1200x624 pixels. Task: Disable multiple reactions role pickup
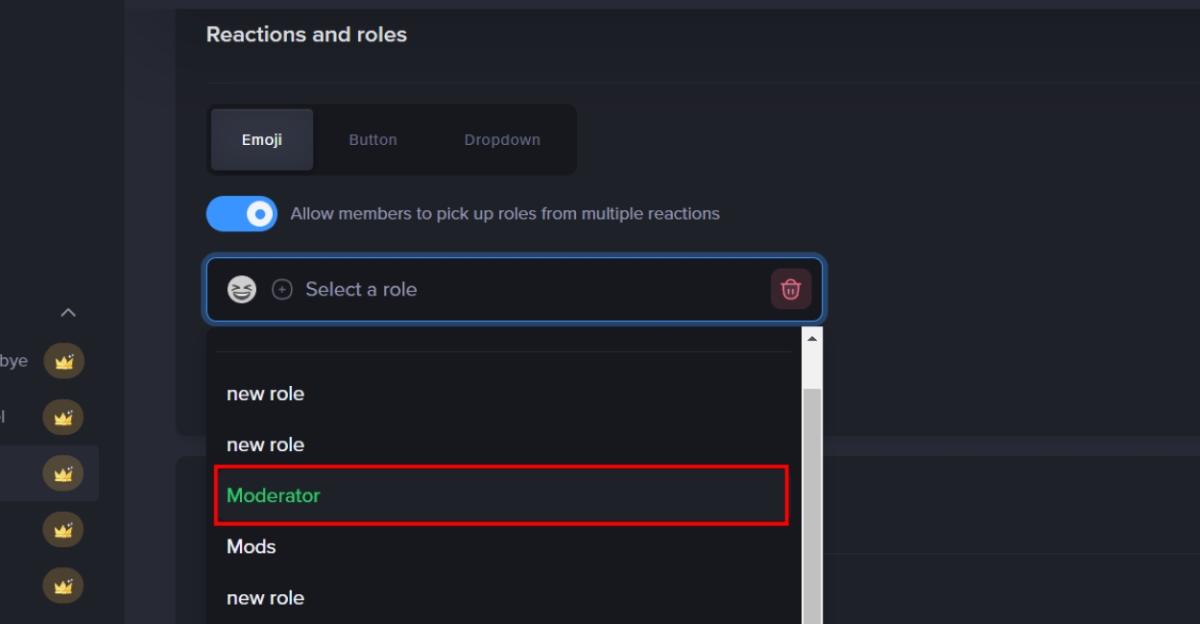241,213
